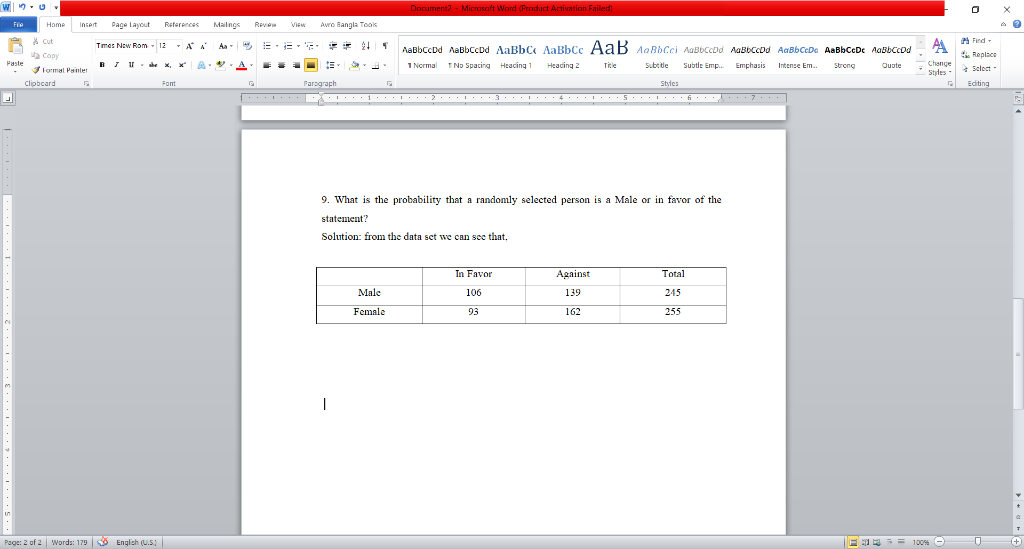Open the File tab
Image resolution: width=1024 pixels, height=549 pixels.
[x=18, y=24]
